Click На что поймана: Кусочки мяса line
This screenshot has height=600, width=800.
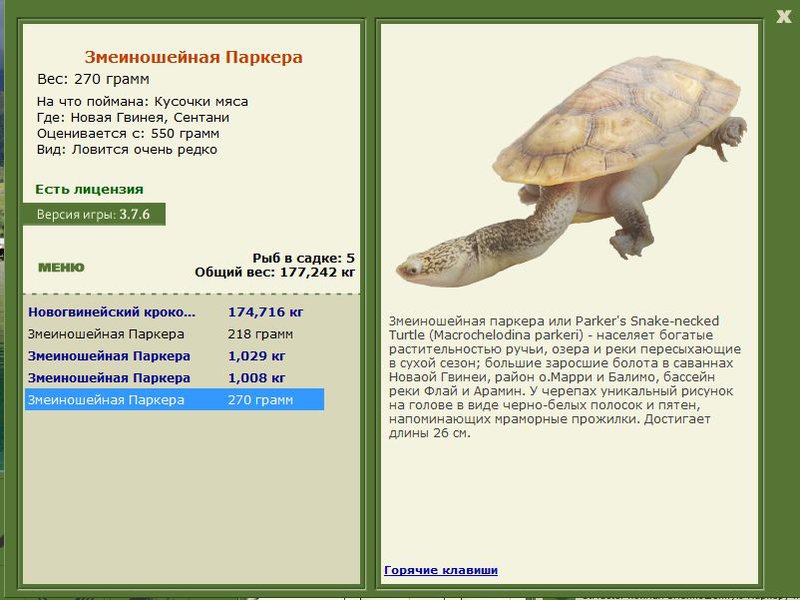142,102
